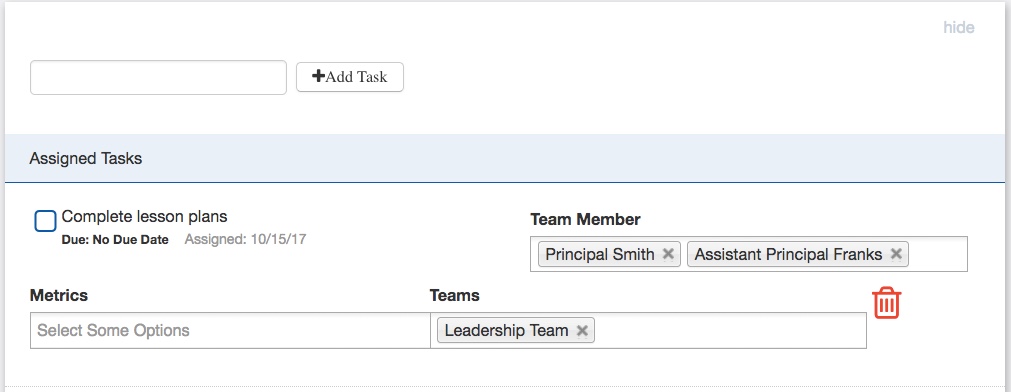Focus the new task name input field
Viewport: 1011px width, 392px height.
click(159, 77)
